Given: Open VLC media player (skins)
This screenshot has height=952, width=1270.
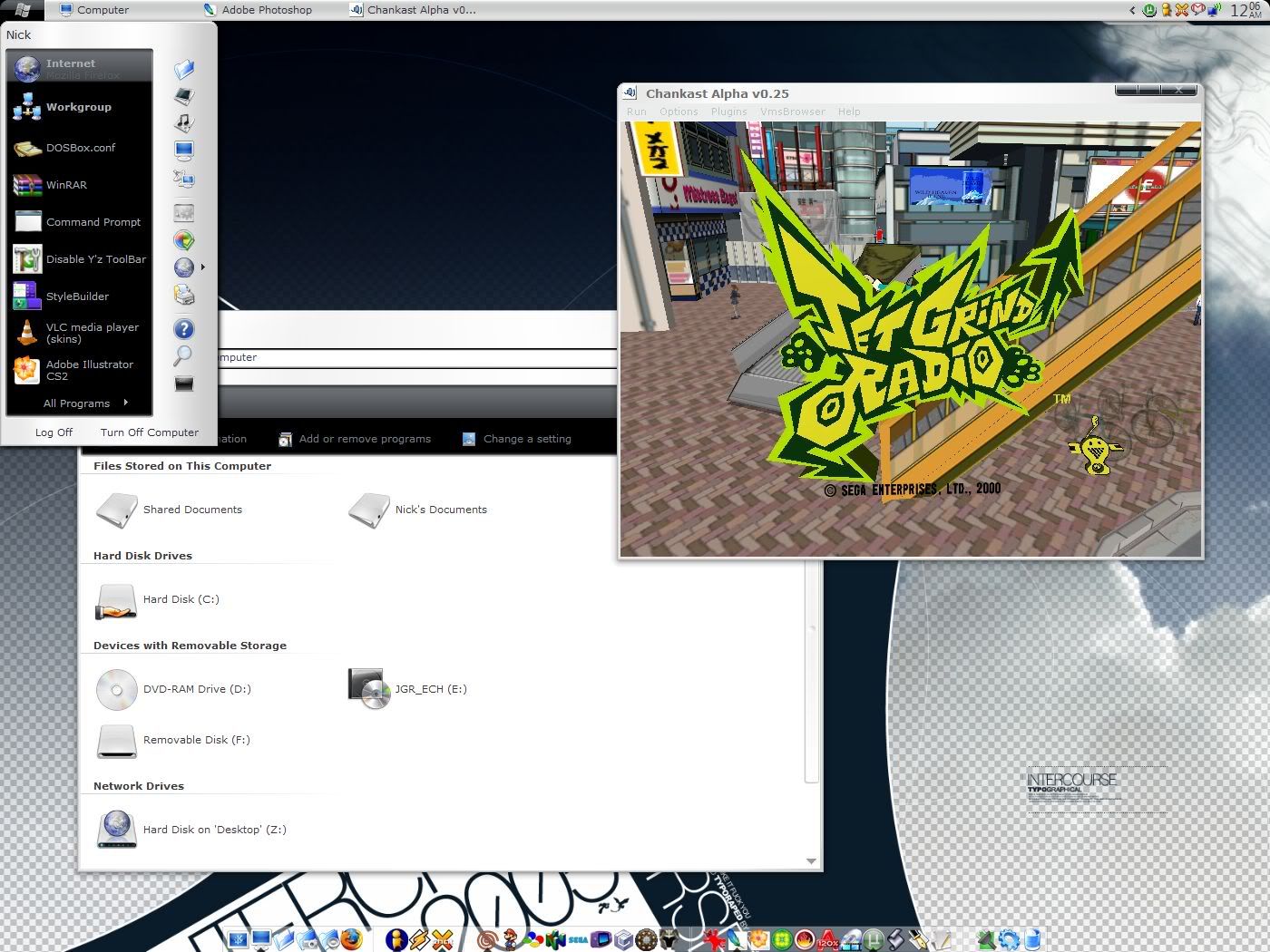Looking at the screenshot, I should (x=80, y=333).
